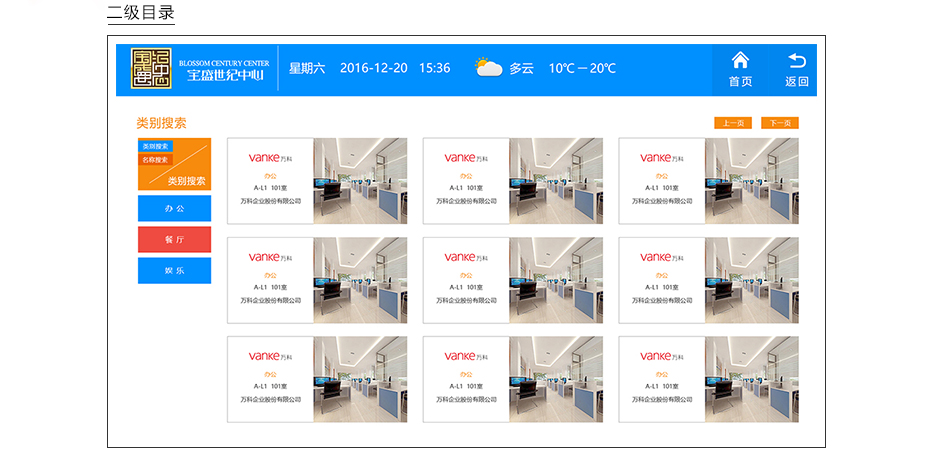Click the Blossom Century Center logo
The width and height of the screenshot is (942, 460).
pos(152,69)
